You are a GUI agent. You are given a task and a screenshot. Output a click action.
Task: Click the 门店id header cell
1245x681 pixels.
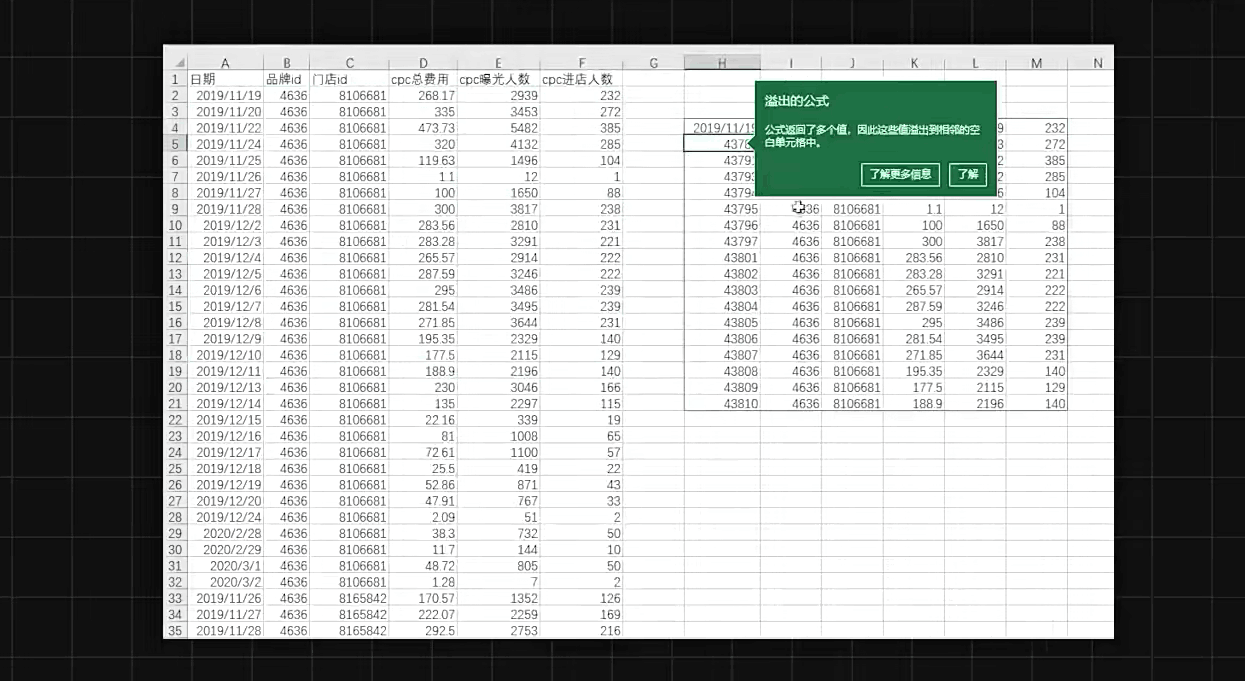pyautogui.click(x=349, y=79)
